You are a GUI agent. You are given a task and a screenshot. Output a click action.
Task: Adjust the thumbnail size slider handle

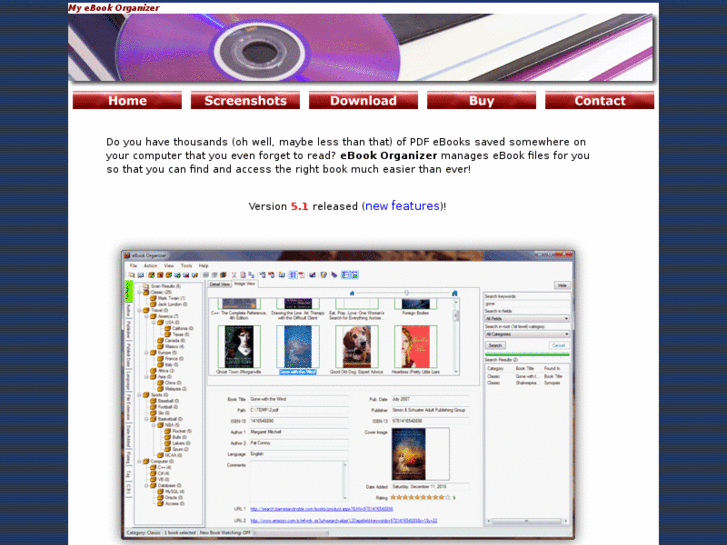407,293
